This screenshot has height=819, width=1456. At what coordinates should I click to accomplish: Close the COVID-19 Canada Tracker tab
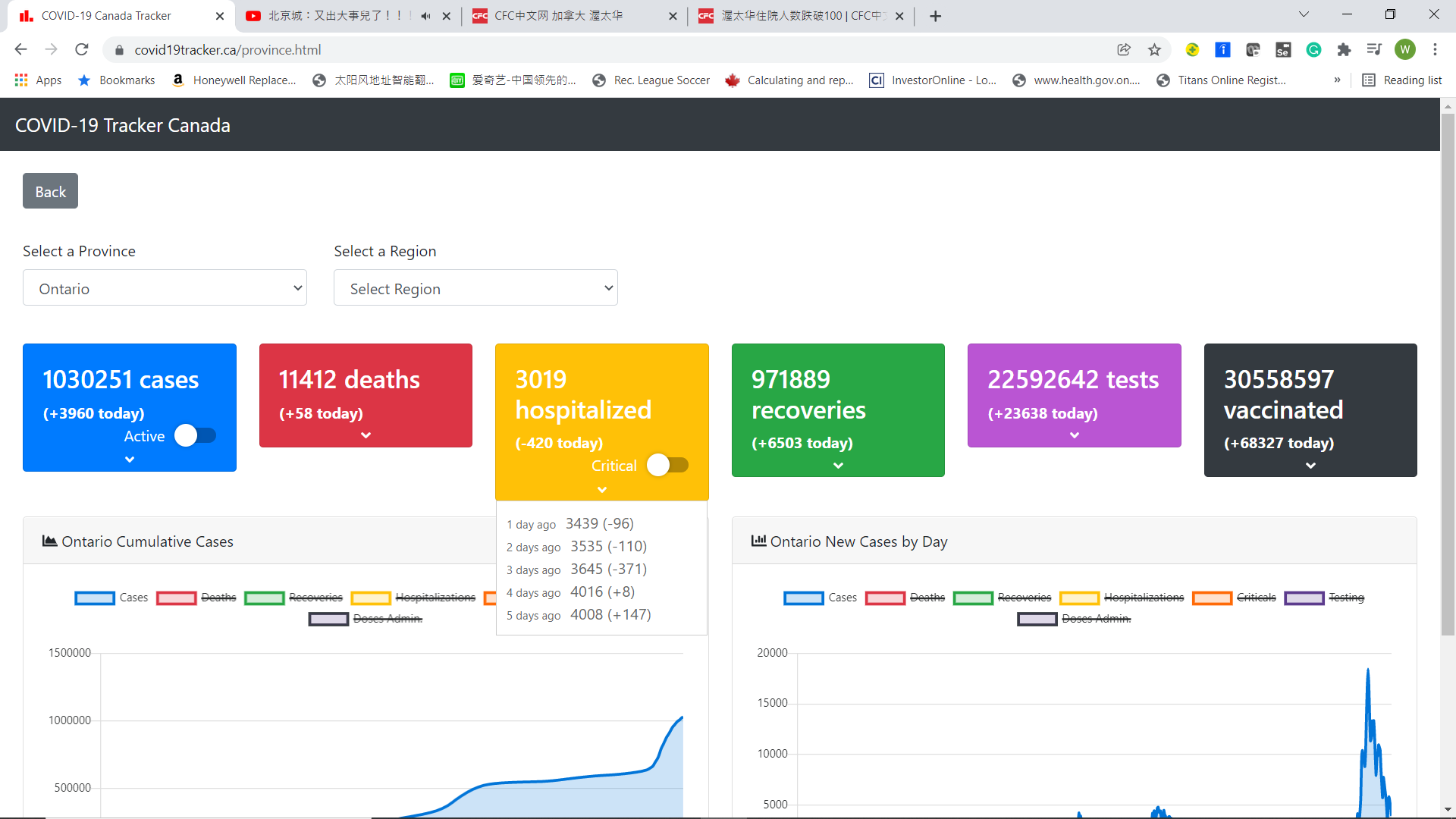click(220, 16)
